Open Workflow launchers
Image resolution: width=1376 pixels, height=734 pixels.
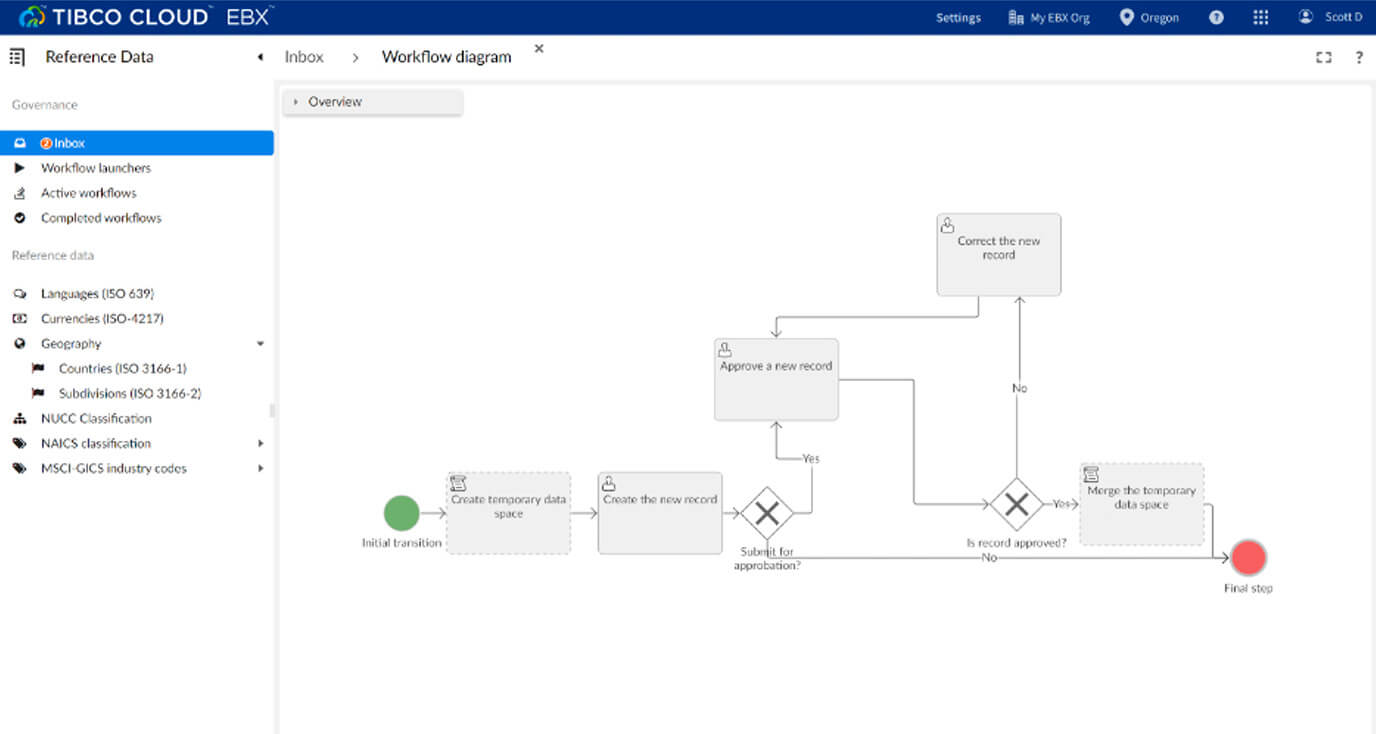coord(96,168)
